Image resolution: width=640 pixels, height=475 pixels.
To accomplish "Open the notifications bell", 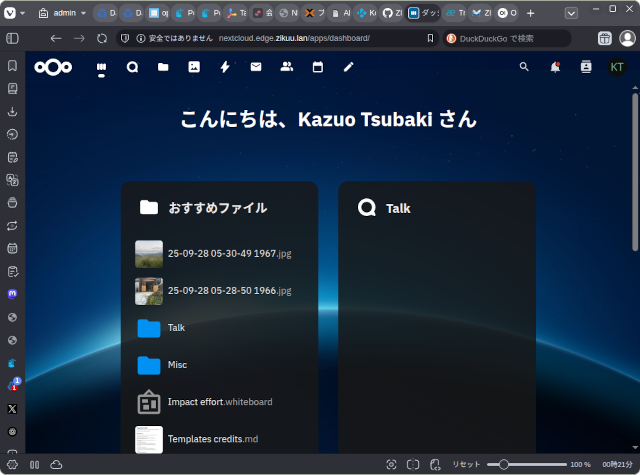I will coord(555,67).
